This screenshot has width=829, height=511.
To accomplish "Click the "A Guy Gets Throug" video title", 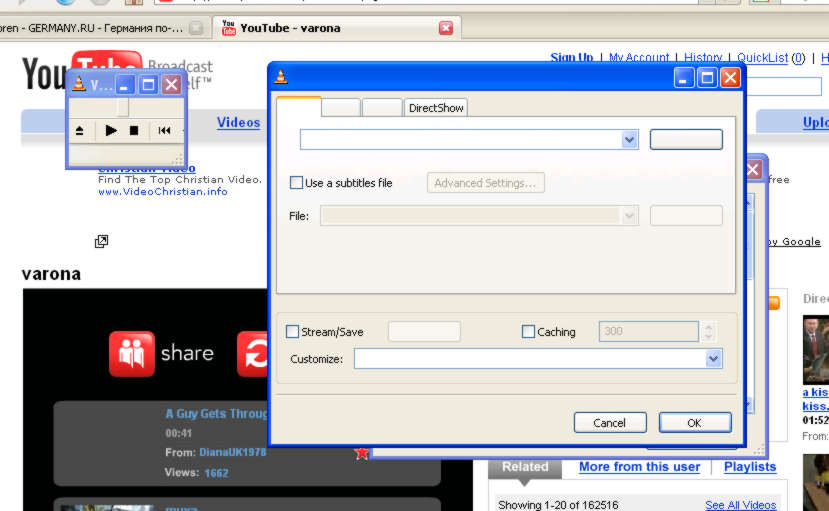I will [x=217, y=414].
